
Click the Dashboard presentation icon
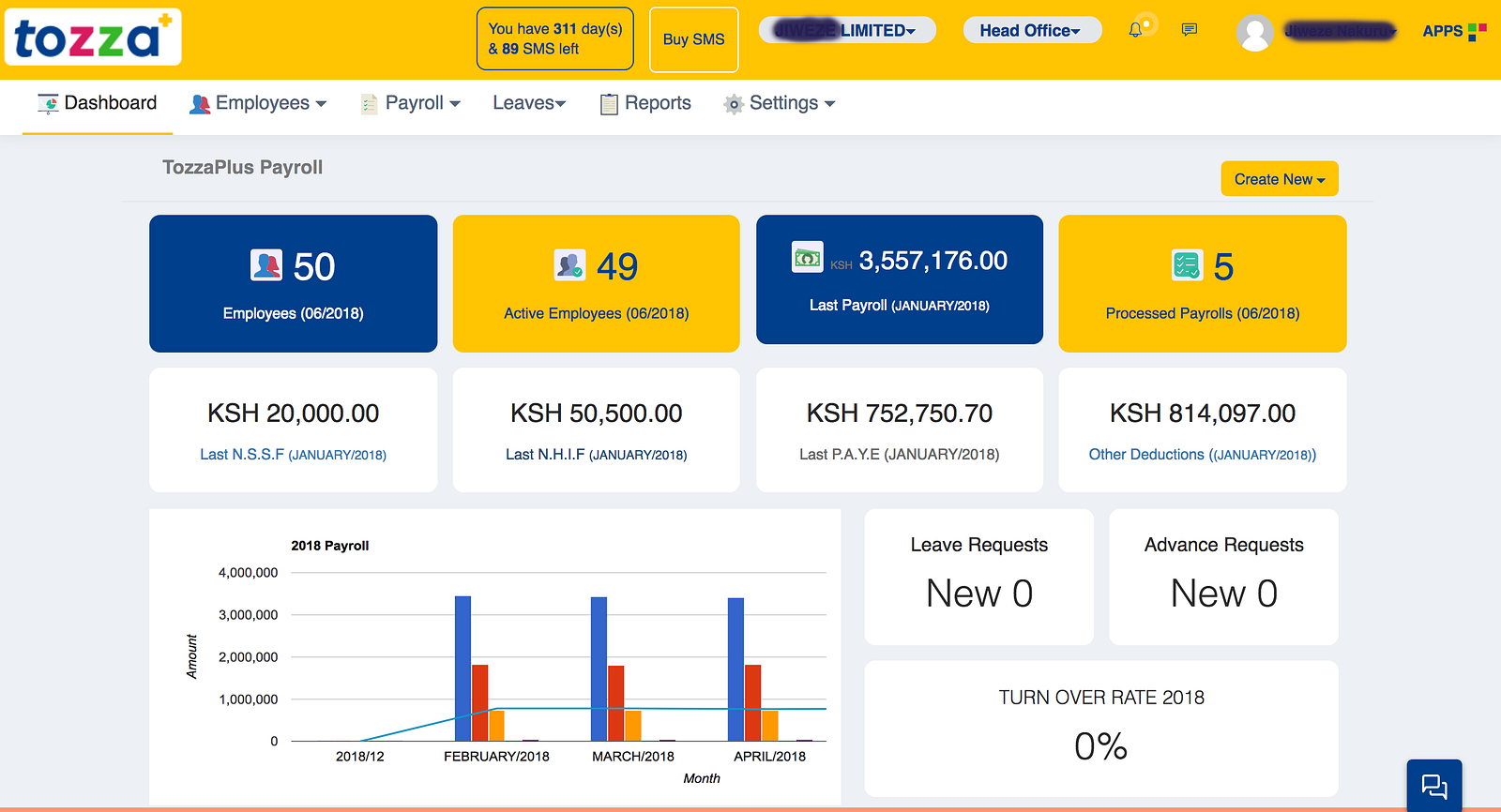[x=48, y=103]
